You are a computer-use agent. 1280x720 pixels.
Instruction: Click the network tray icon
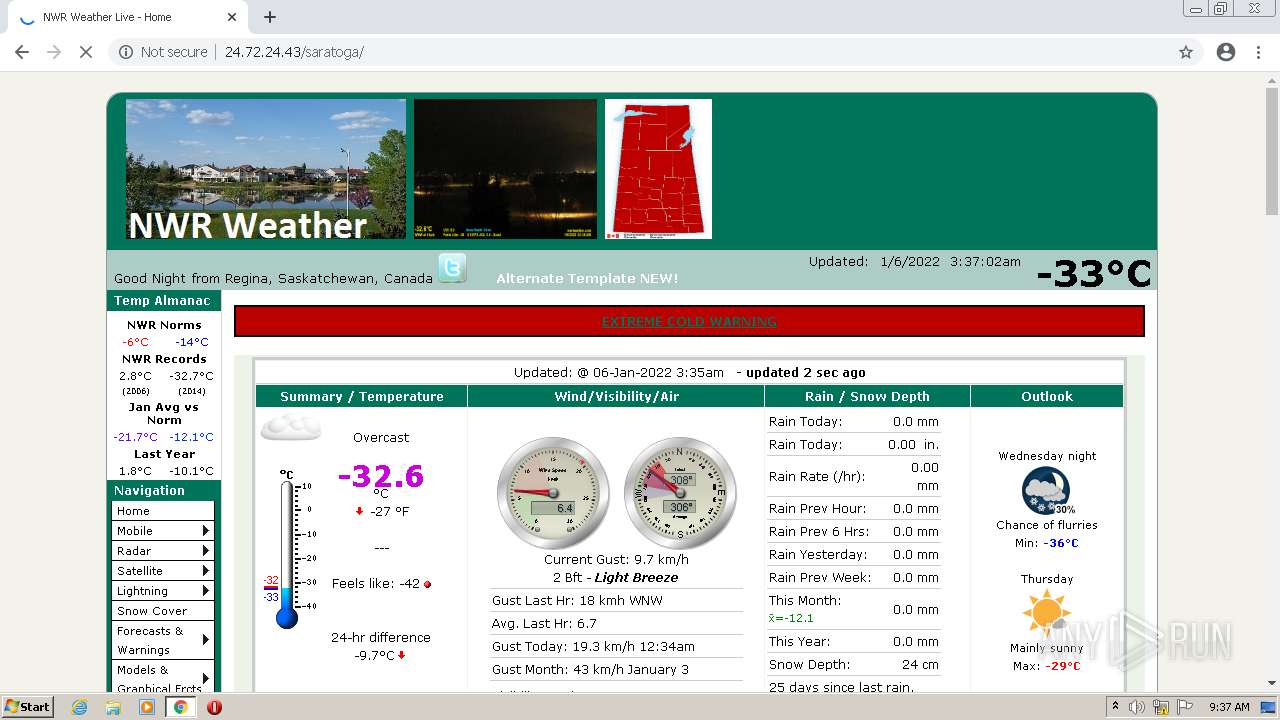pos(1161,707)
